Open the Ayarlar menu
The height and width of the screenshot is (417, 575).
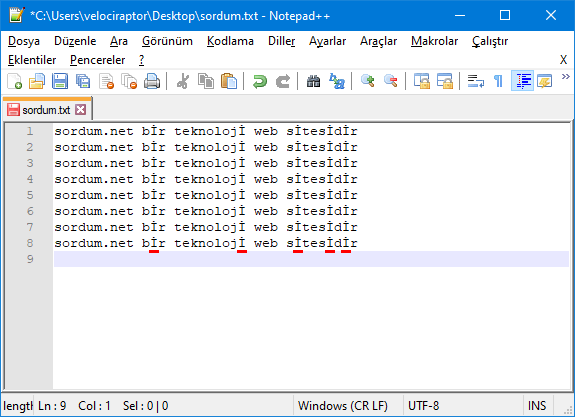(x=327, y=41)
